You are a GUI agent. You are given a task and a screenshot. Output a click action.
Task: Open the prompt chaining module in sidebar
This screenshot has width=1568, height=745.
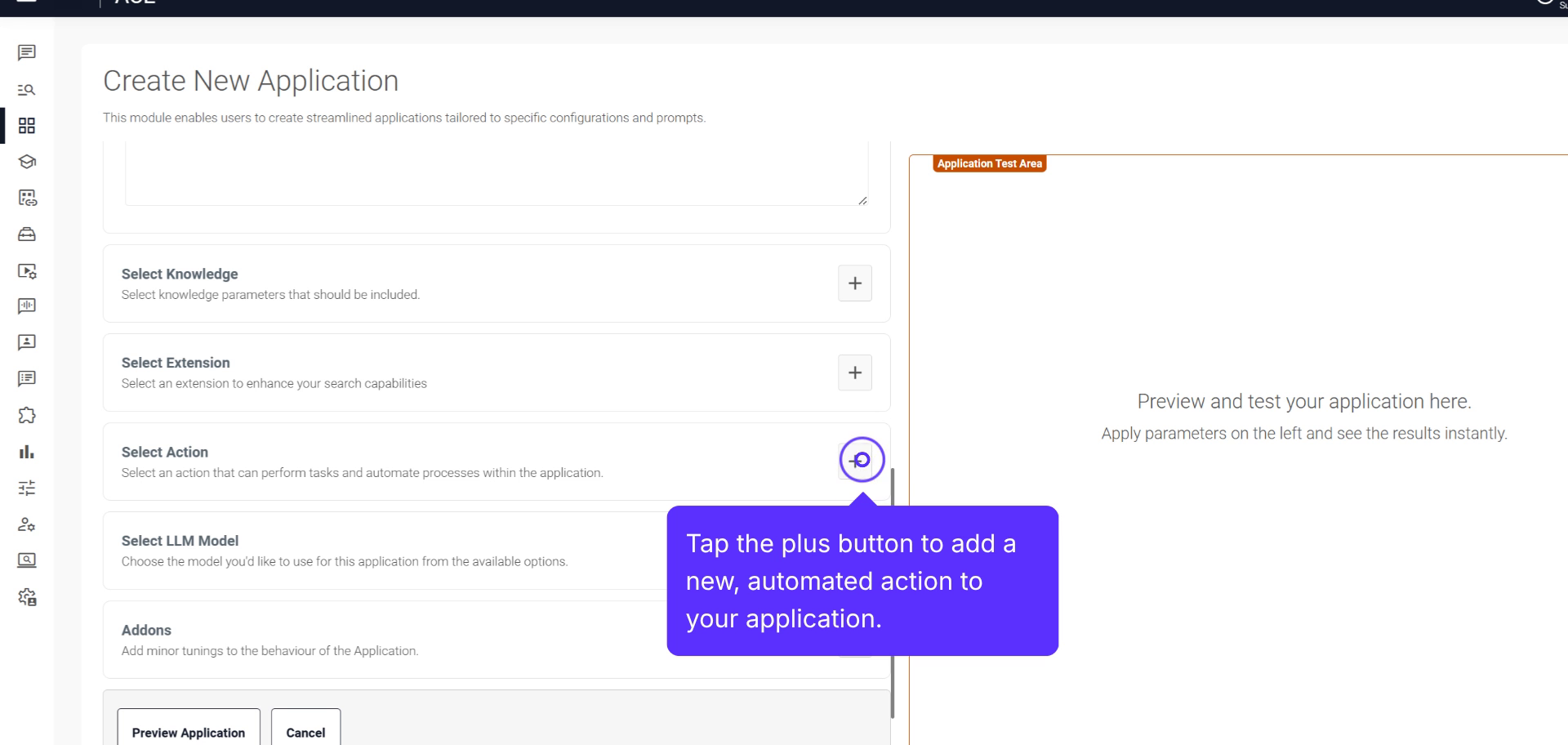(x=27, y=199)
